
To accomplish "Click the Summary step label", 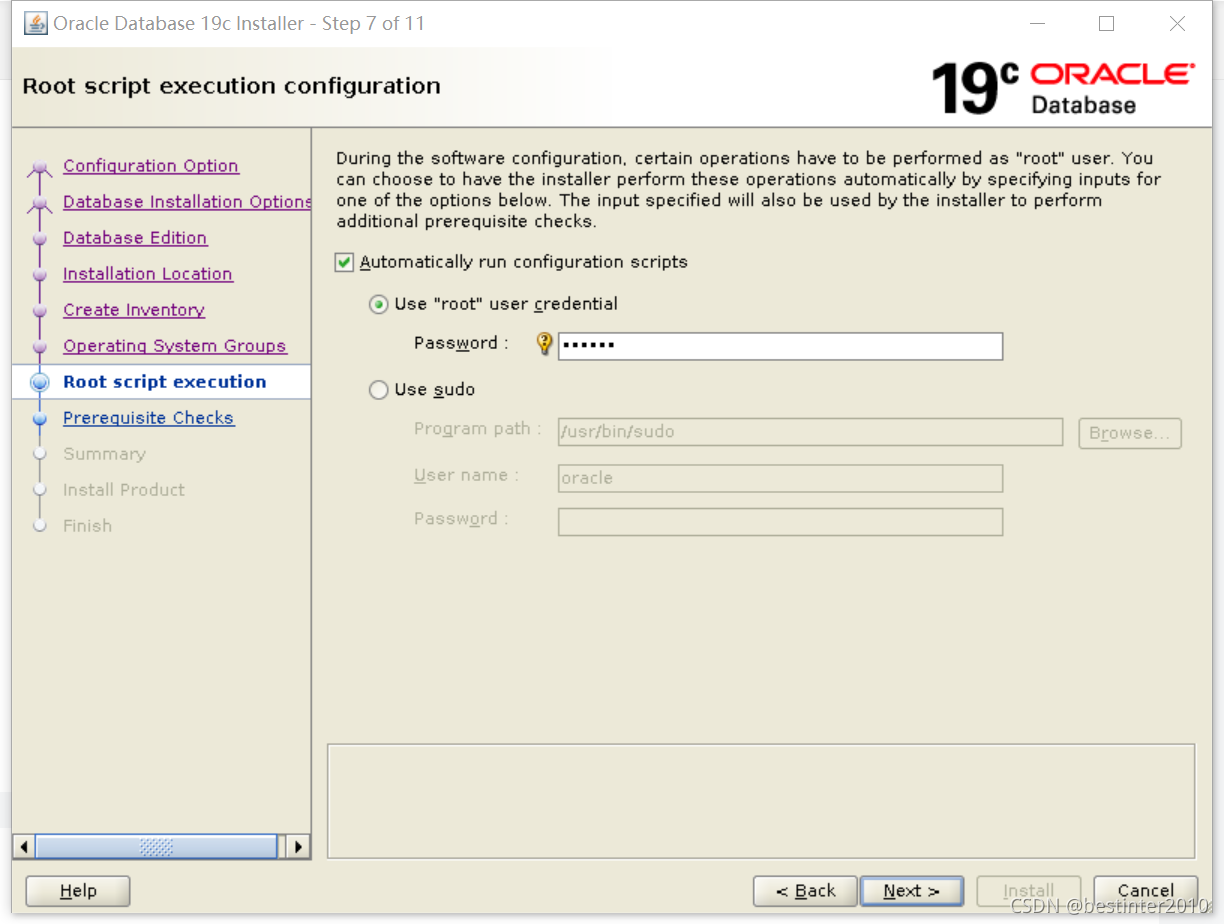I will click(104, 454).
